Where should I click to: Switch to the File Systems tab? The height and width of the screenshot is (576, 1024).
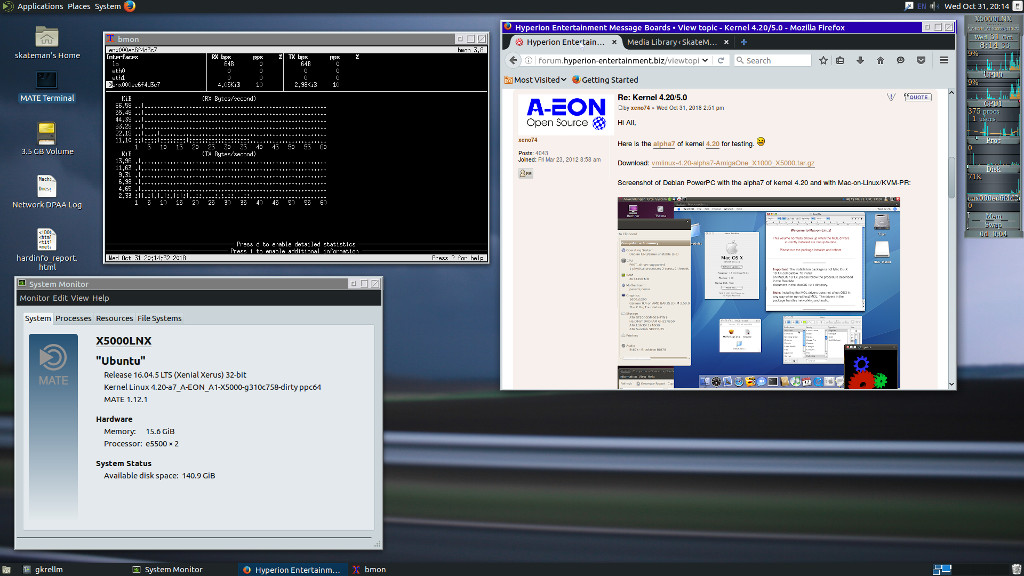click(x=159, y=318)
